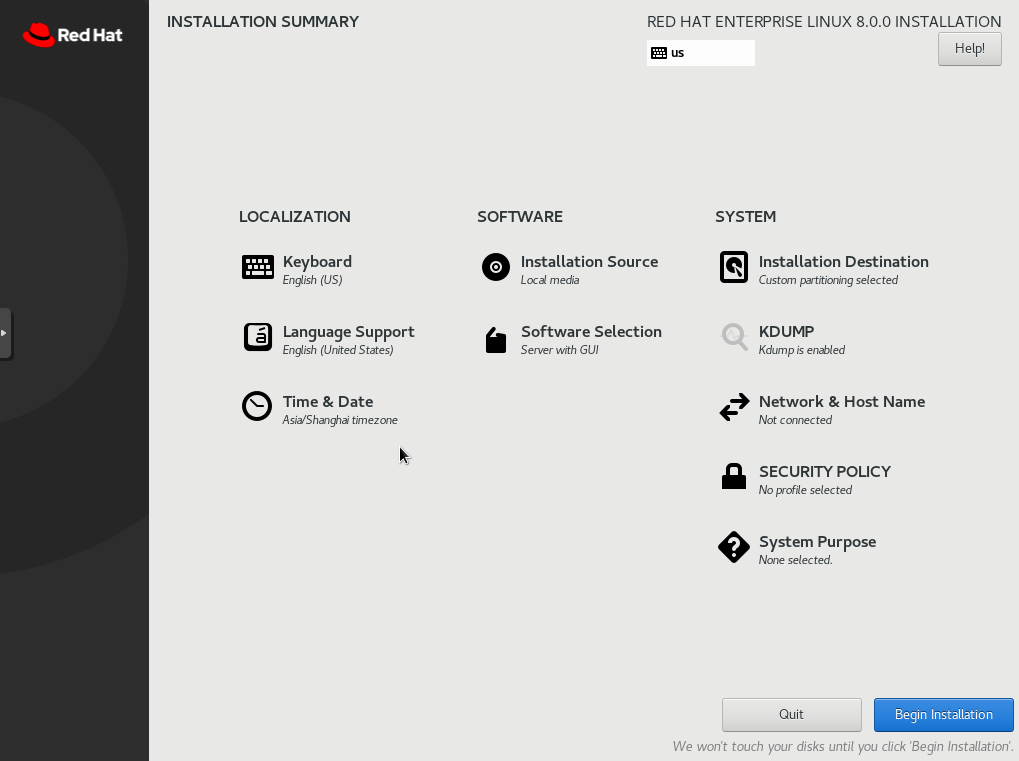This screenshot has width=1019, height=761.
Task: Click 'No profile selected' text
Action: tap(805, 490)
